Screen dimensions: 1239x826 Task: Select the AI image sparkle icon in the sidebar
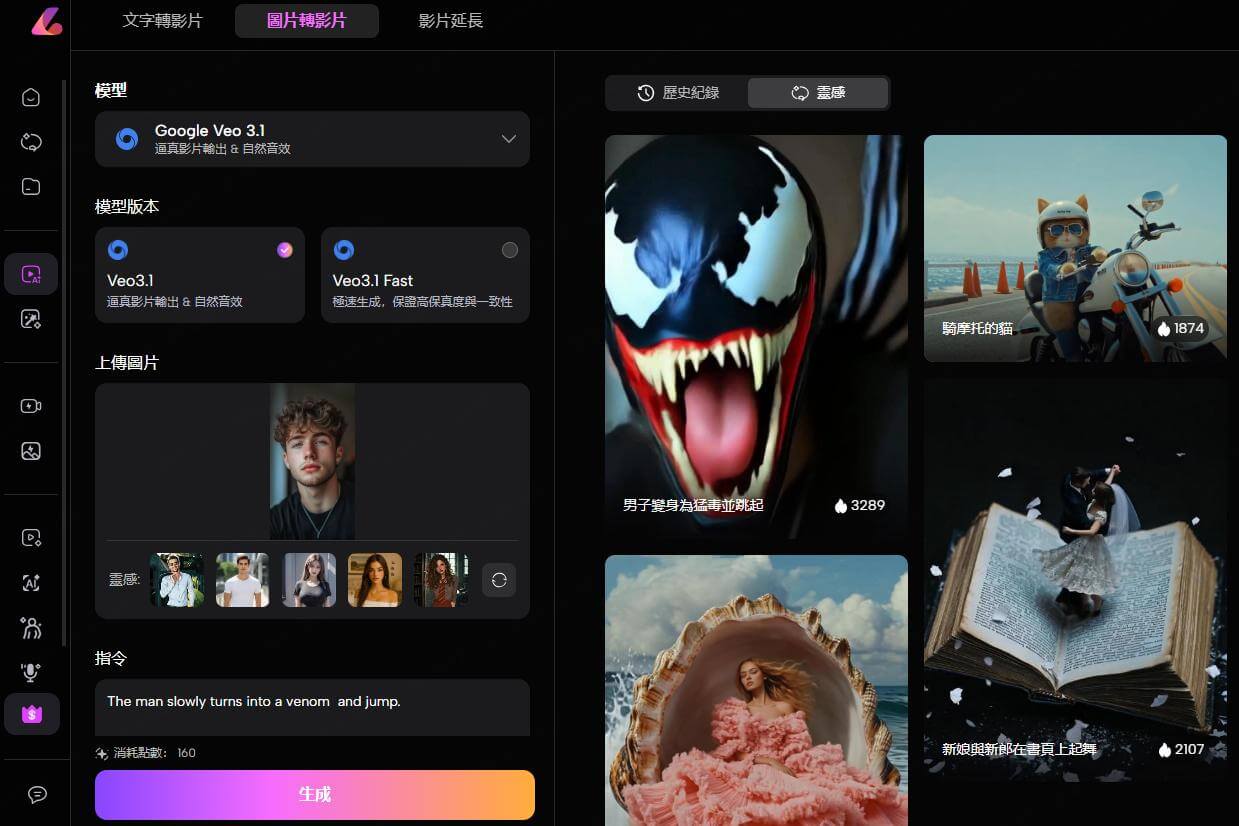31,319
